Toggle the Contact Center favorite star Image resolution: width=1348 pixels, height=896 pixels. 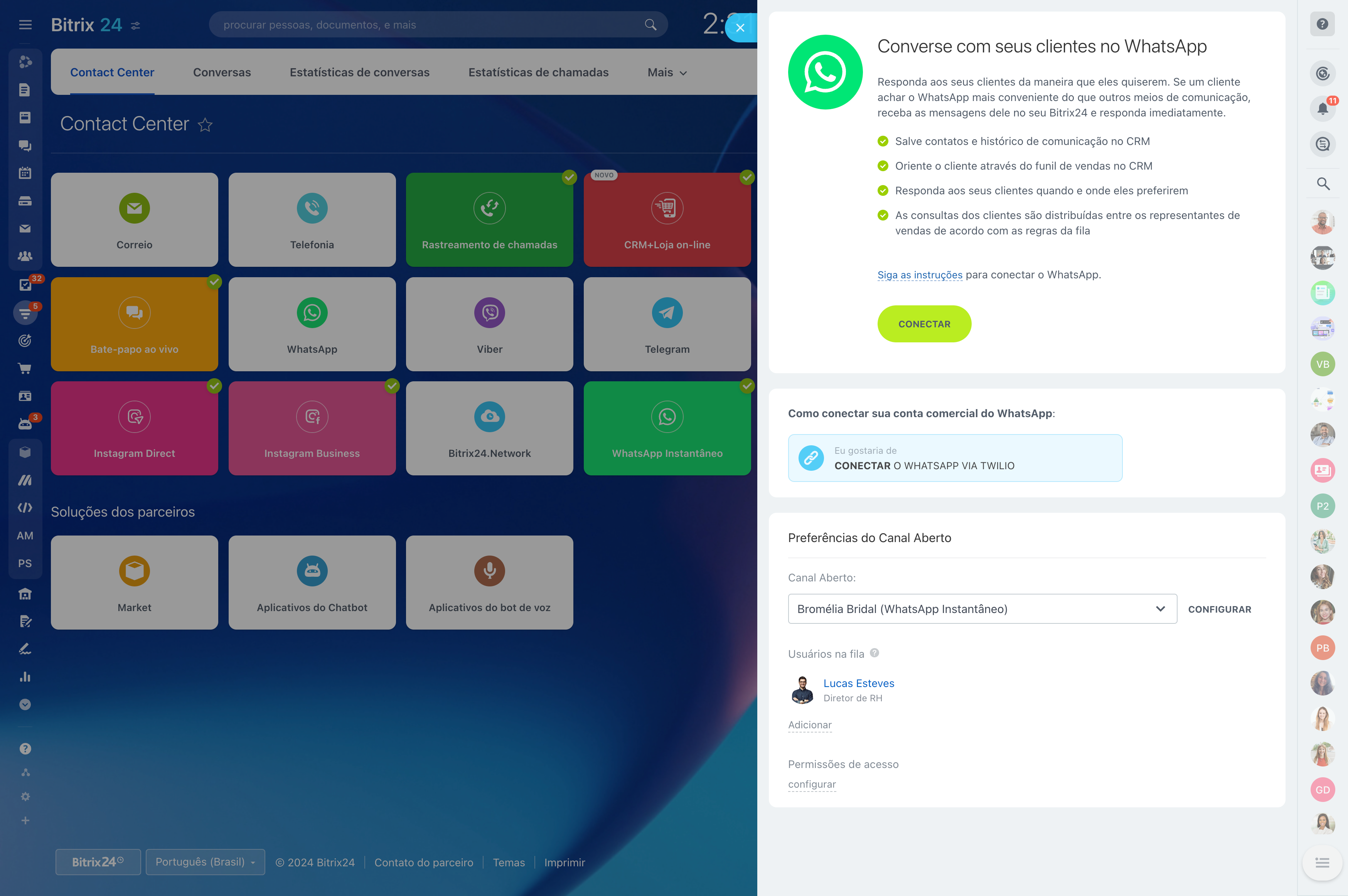click(205, 125)
